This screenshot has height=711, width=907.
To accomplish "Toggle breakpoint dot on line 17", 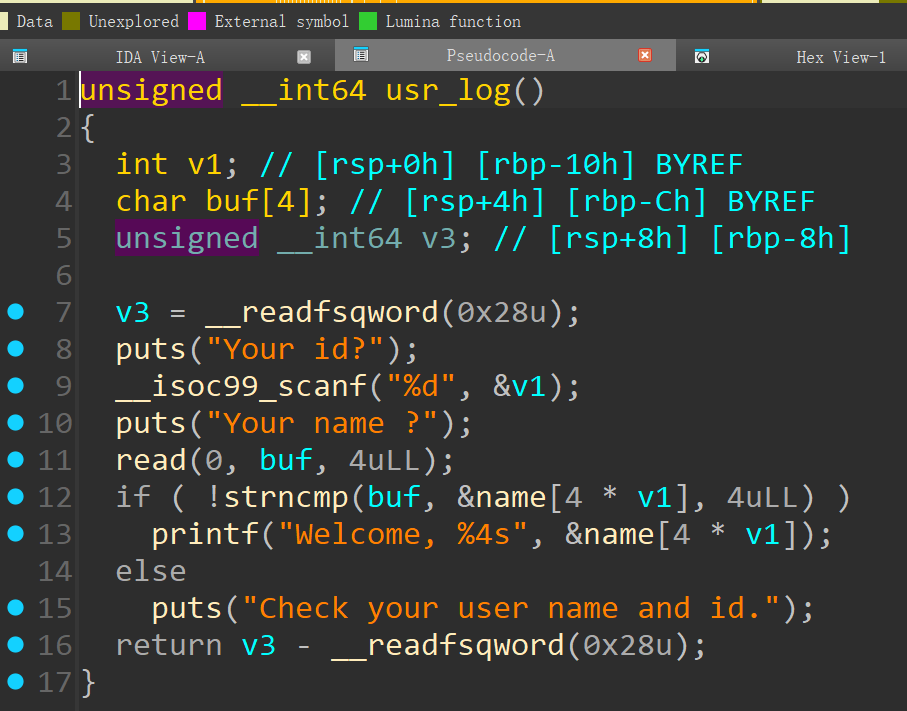I will click(16, 682).
